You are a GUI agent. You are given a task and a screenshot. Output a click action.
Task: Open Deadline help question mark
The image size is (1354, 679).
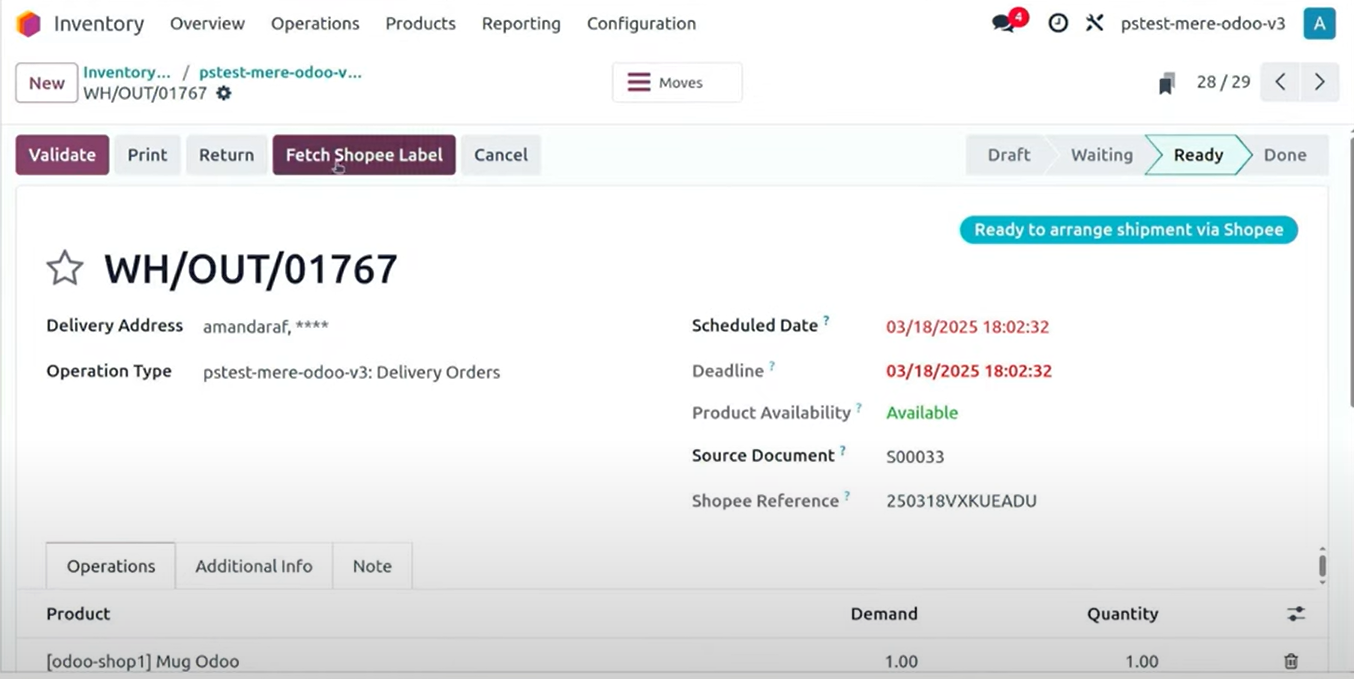coord(772,366)
